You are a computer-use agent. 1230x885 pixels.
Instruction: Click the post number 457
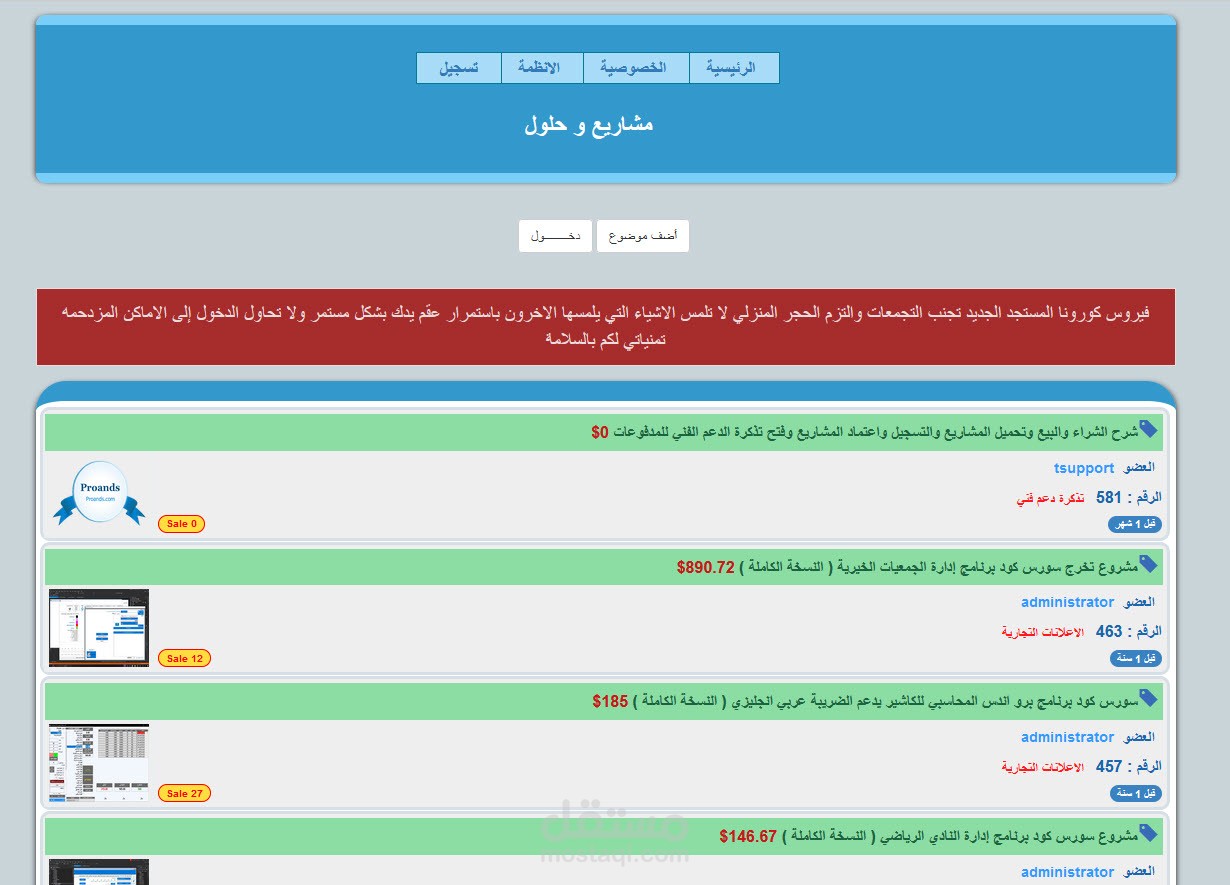pos(1109,767)
